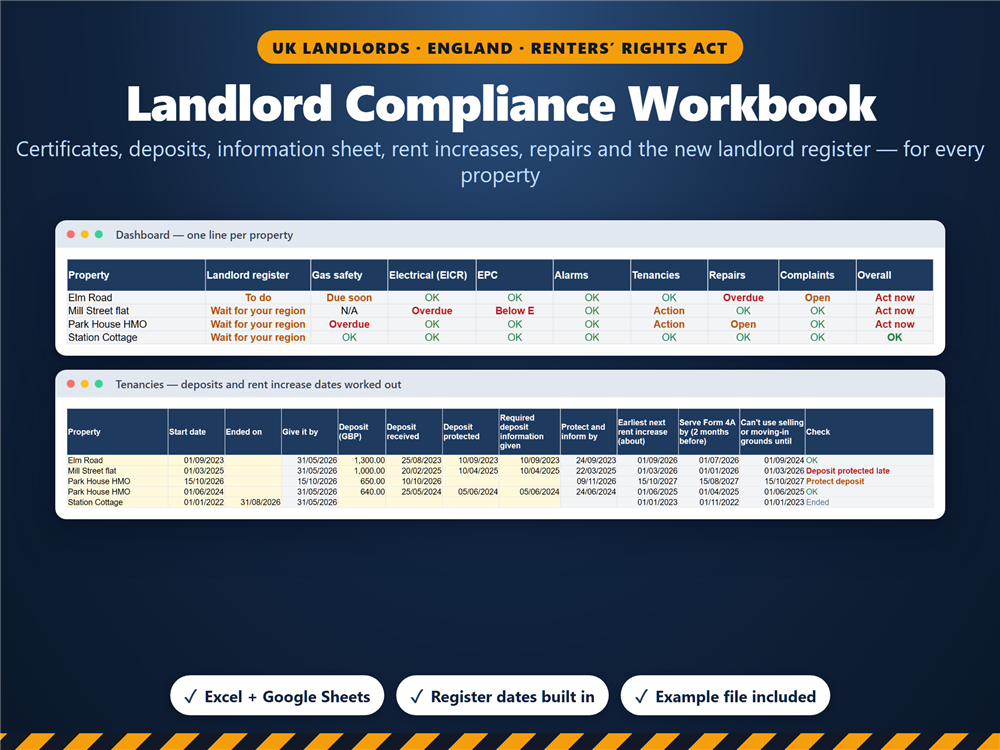Click the 'Give it by' column header
The width and height of the screenshot is (1000, 750).
coord(309,432)
